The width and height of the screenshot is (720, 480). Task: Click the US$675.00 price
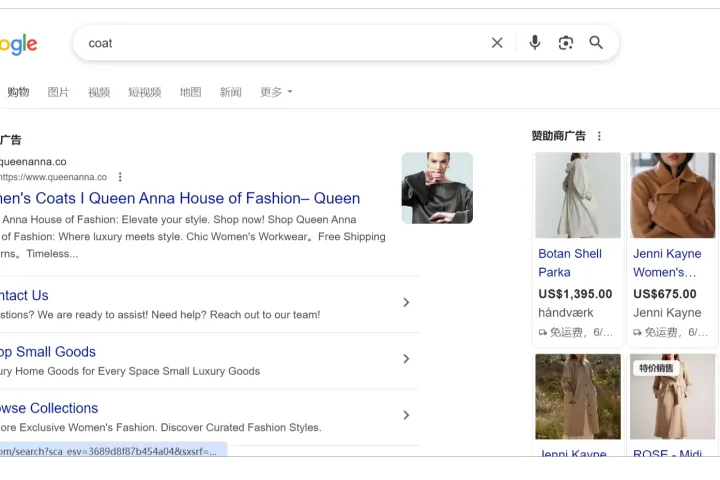[665, 294]
